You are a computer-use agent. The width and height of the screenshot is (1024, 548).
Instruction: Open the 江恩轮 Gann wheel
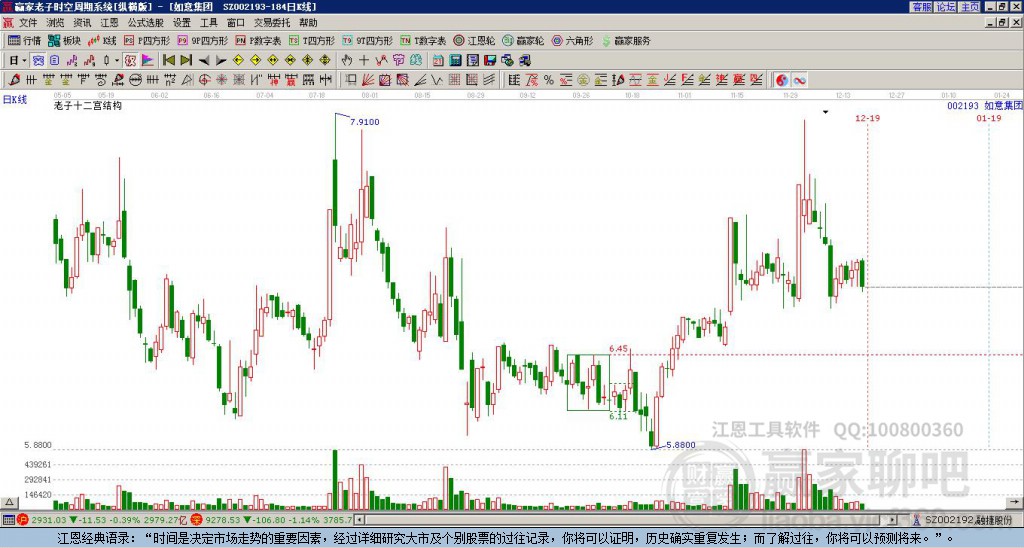pos(474,40)
